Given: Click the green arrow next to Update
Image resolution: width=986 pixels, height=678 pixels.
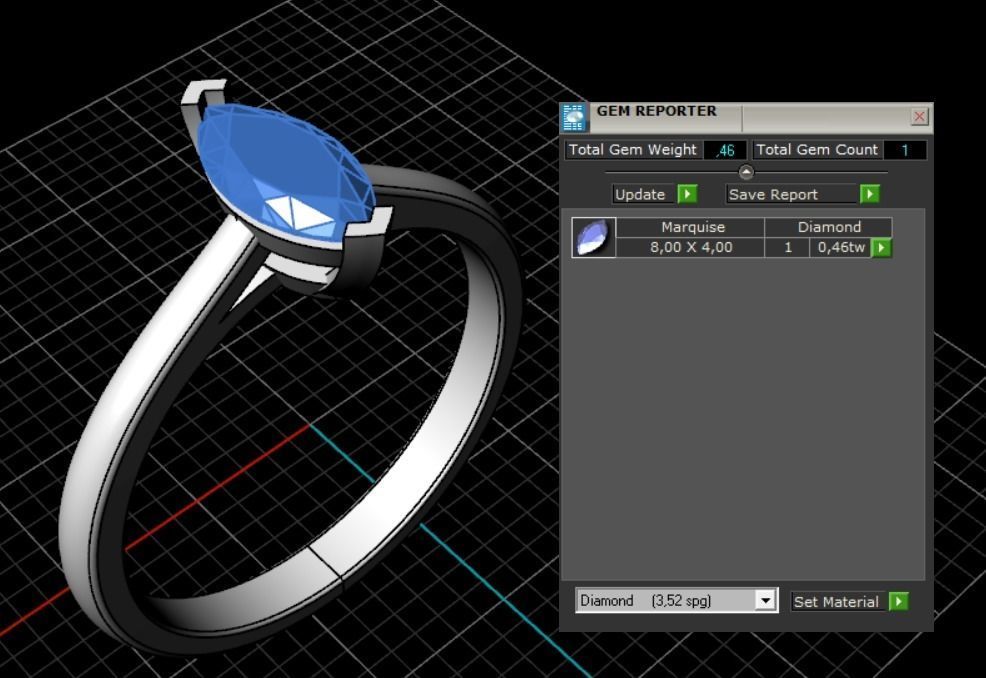Looking at the screenshot, I should [x=687, y=194].
